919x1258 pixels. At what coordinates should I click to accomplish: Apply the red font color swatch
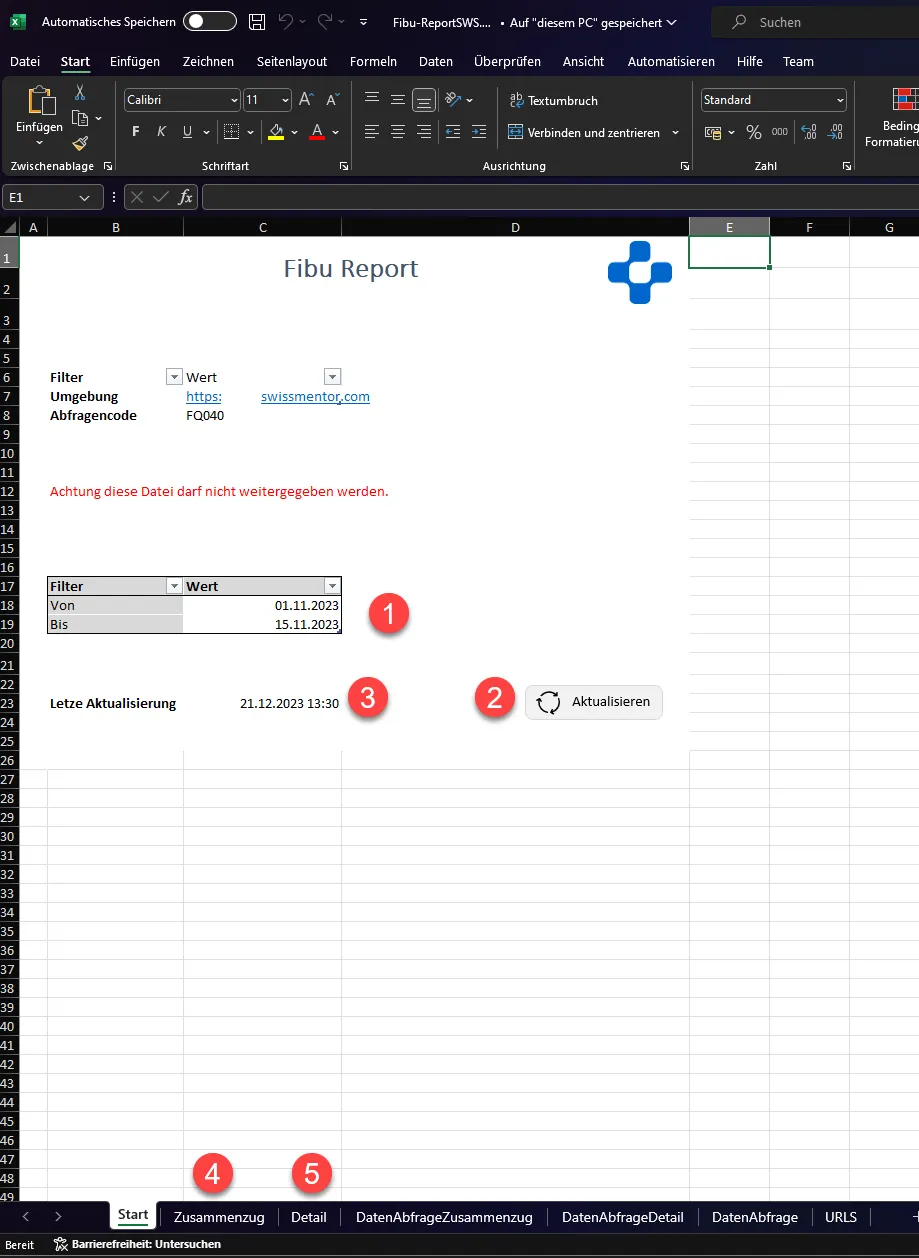pyautogui.click(x=317, y=132)
